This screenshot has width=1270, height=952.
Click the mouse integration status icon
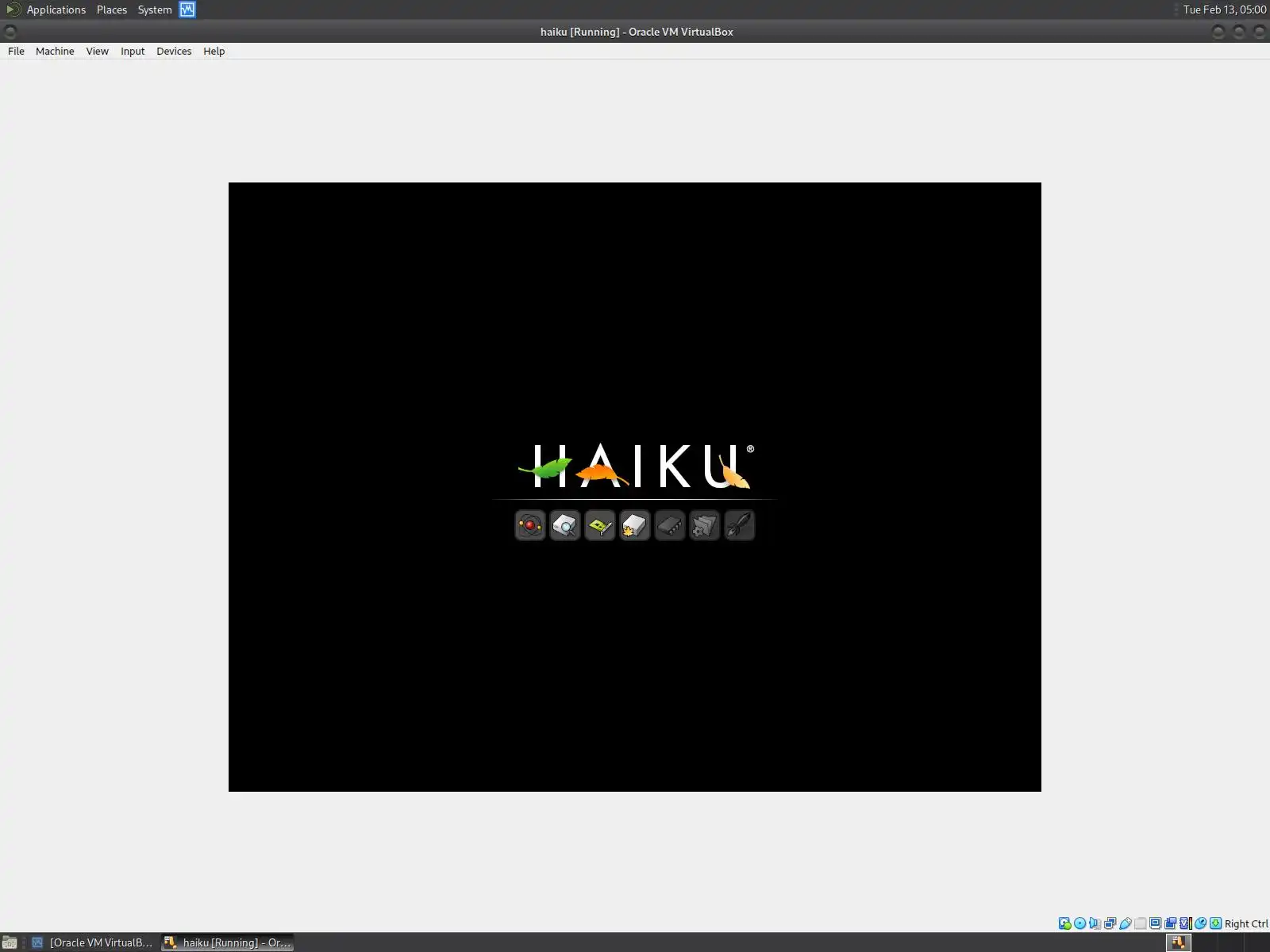(x=1200, y=923)
